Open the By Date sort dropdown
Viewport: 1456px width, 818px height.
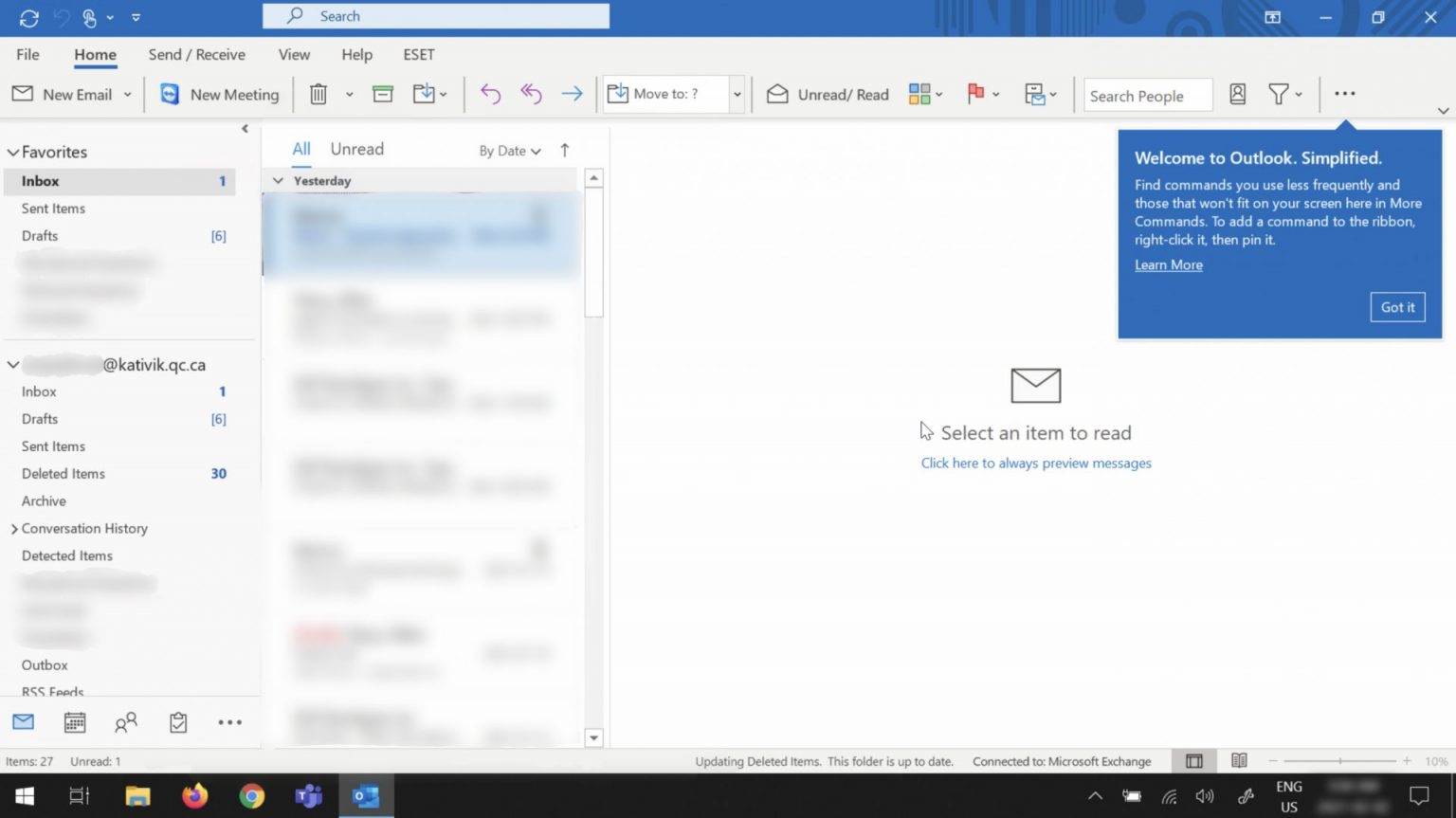tap(510, 151)
